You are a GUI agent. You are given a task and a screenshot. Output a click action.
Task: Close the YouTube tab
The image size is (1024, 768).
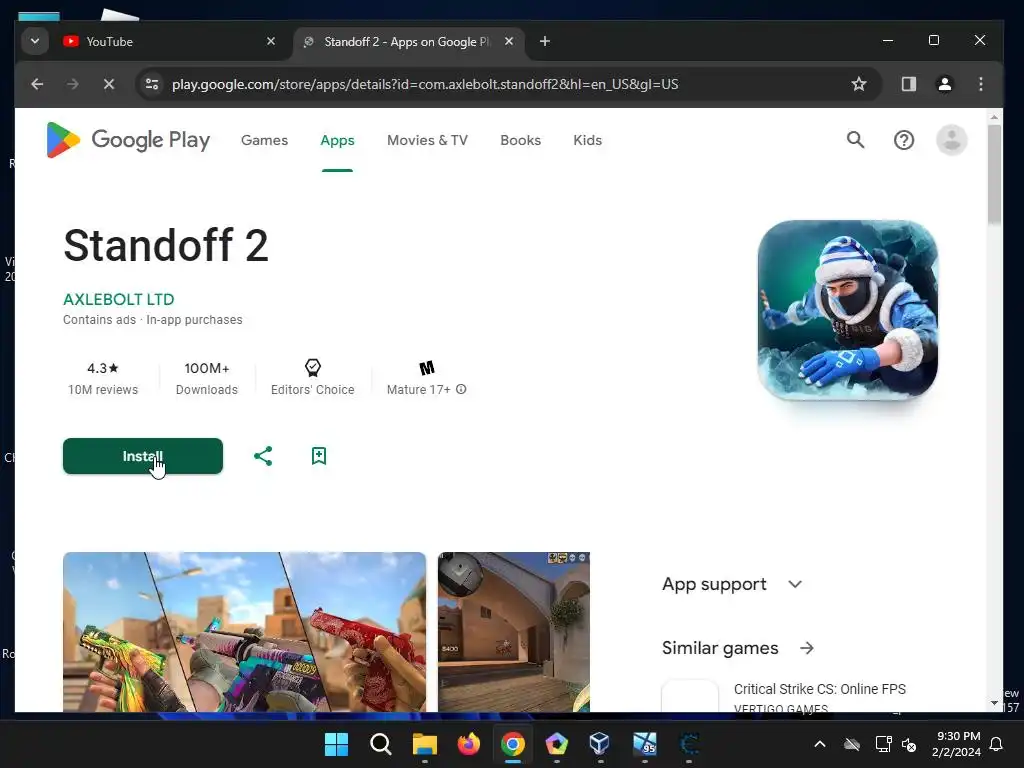(x=271, y=41)
